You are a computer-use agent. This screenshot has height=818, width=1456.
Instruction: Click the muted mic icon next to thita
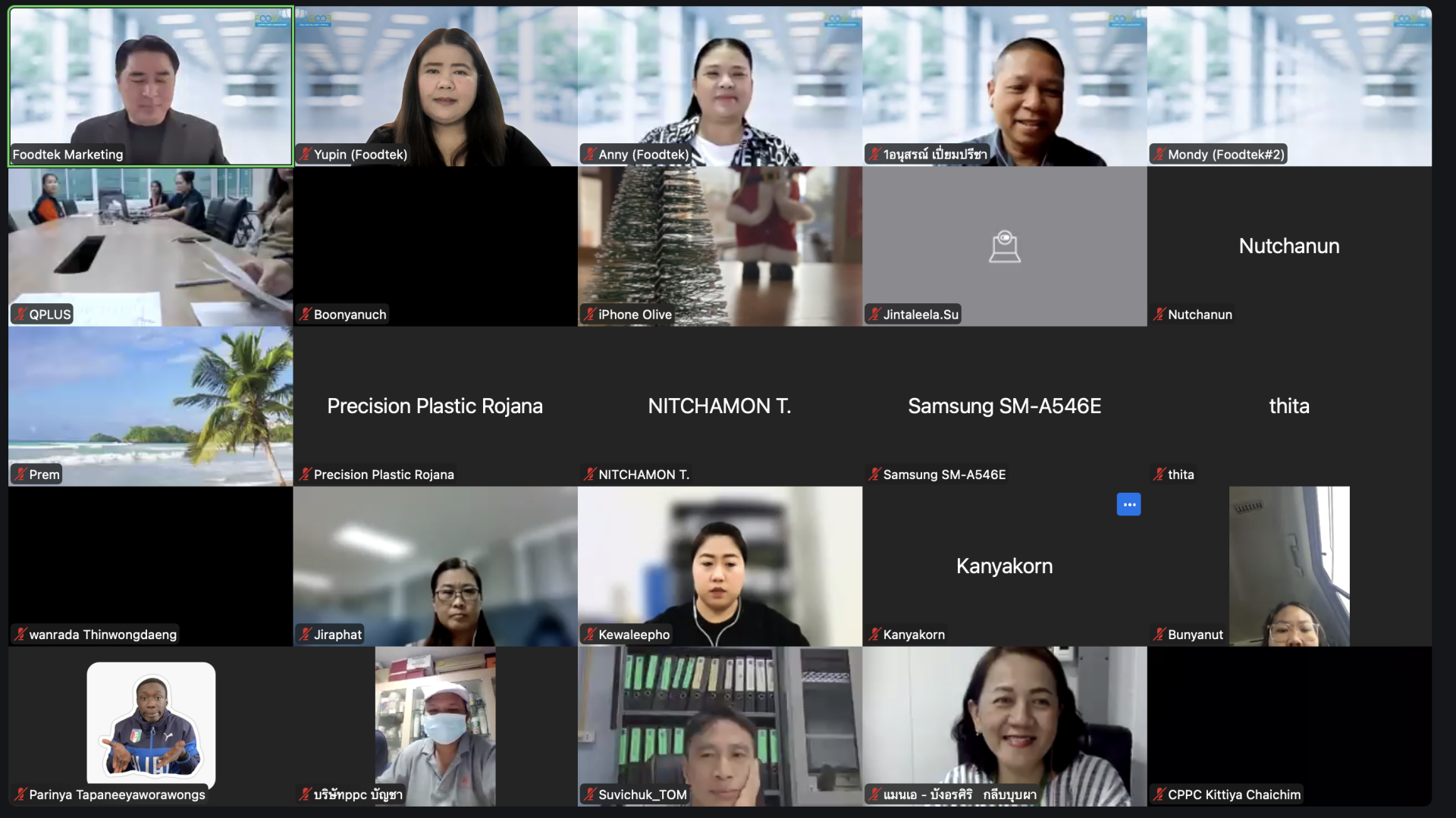1159,475
